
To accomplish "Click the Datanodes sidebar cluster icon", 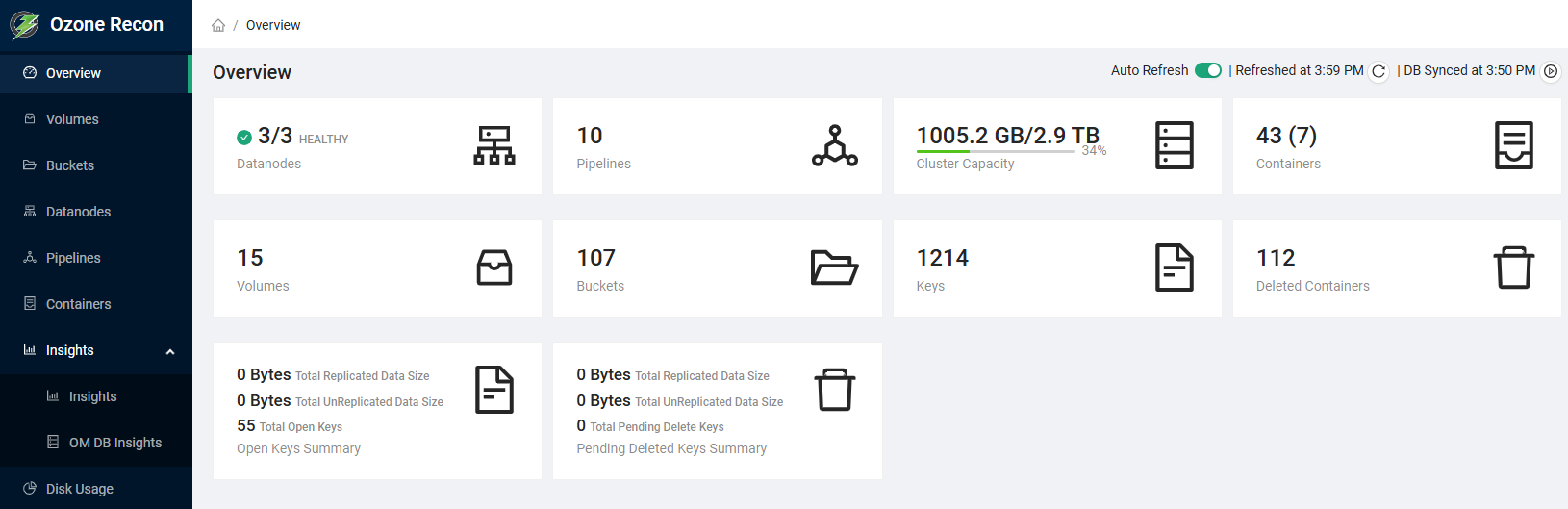I will 30,212.
